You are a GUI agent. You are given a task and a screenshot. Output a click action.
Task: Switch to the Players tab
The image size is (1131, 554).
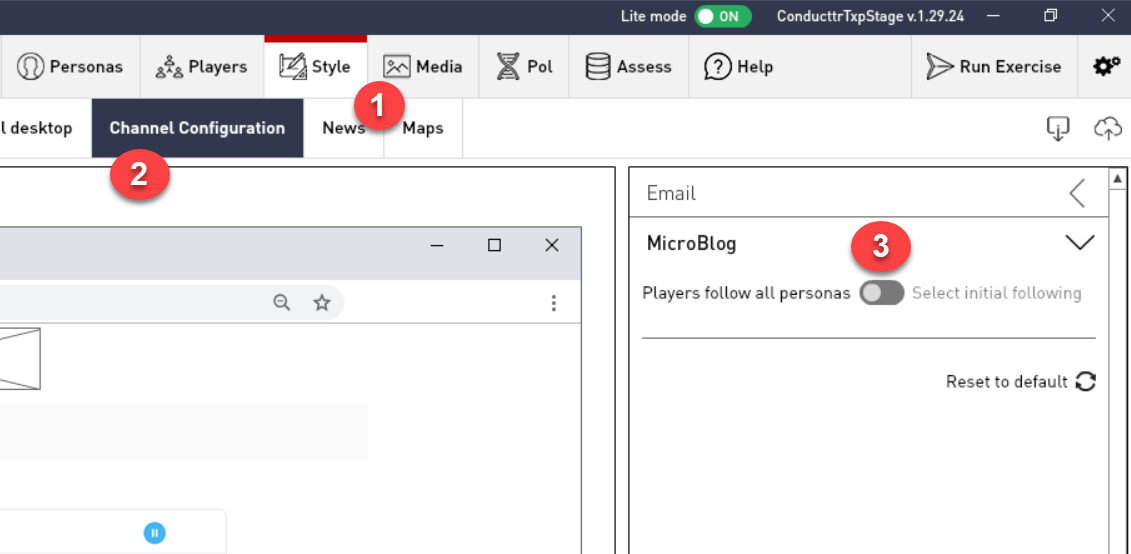(x=202, y=67)
